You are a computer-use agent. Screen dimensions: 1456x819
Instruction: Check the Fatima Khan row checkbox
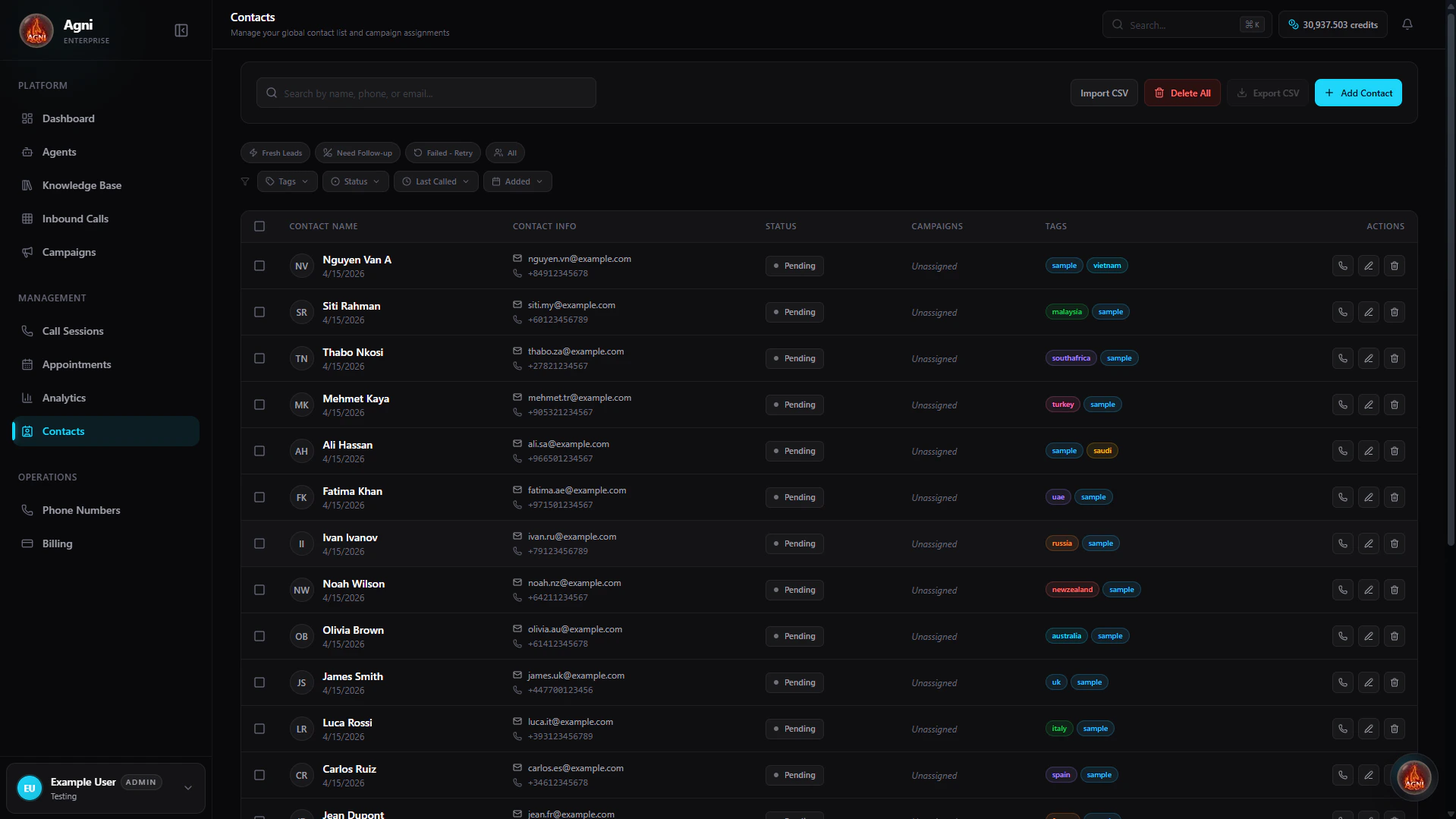[259, 497]
